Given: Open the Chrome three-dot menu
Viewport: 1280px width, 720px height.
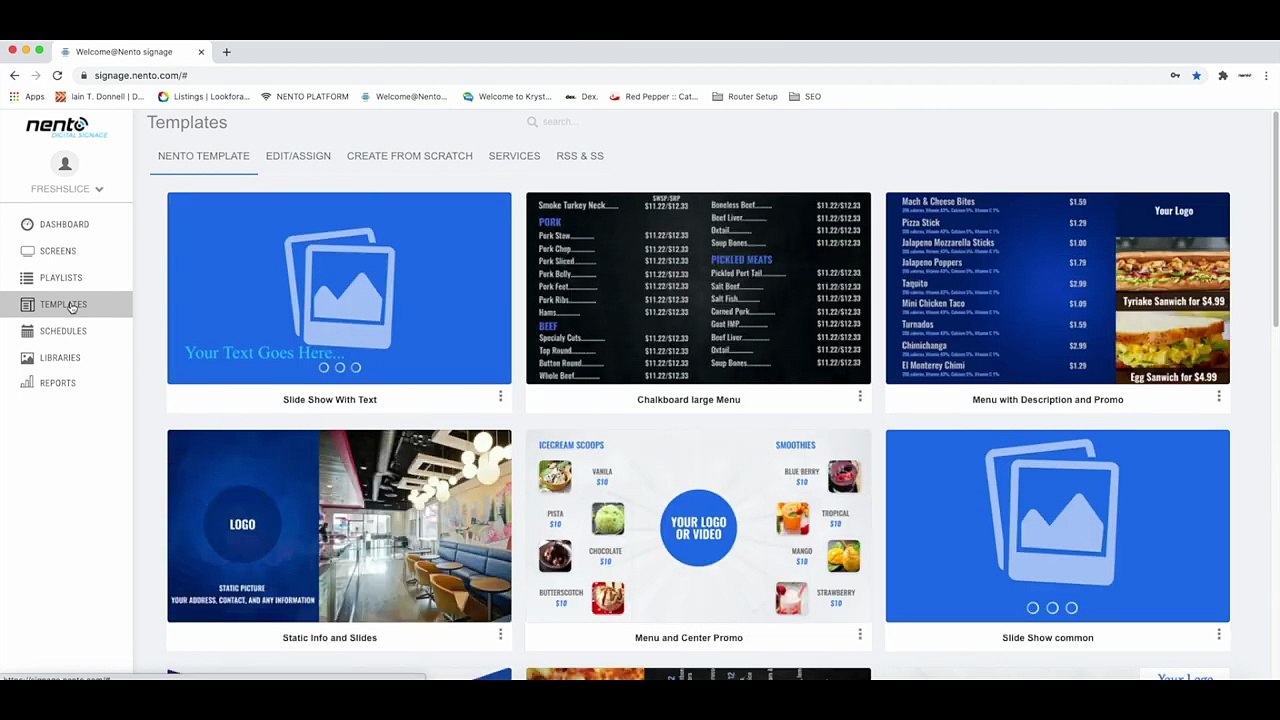Looking at the screenshot, I should (x=1266, y=75).
